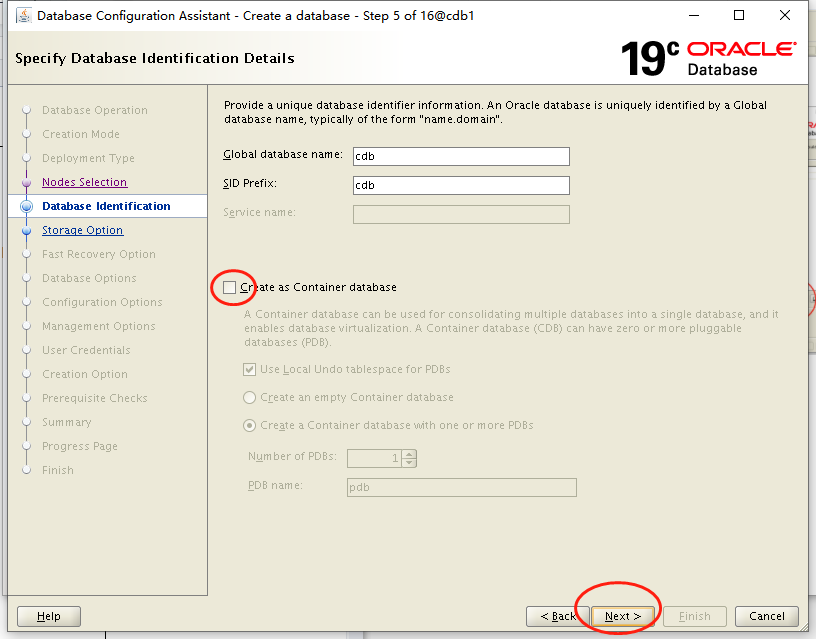The height and width of the screenshot is (639, 816).
Task: Click the Number of PDBs label
Action: click(x=292, y=456)
